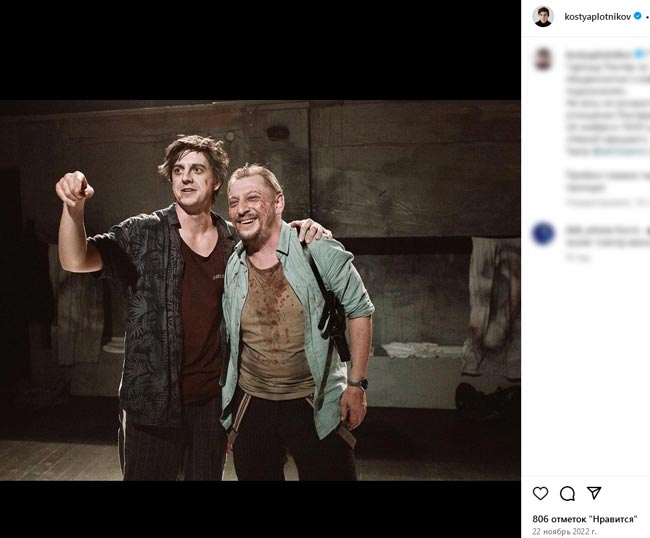Image resolution: width=650 pixels, height=538 pixels.
Task: Click the timestamp under the second comment
Action: click(x=573, y=257)
